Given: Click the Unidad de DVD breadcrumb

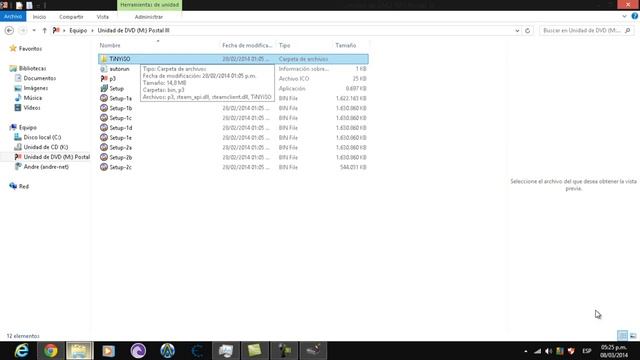Looking at the screenshot, I should [133, 31].
